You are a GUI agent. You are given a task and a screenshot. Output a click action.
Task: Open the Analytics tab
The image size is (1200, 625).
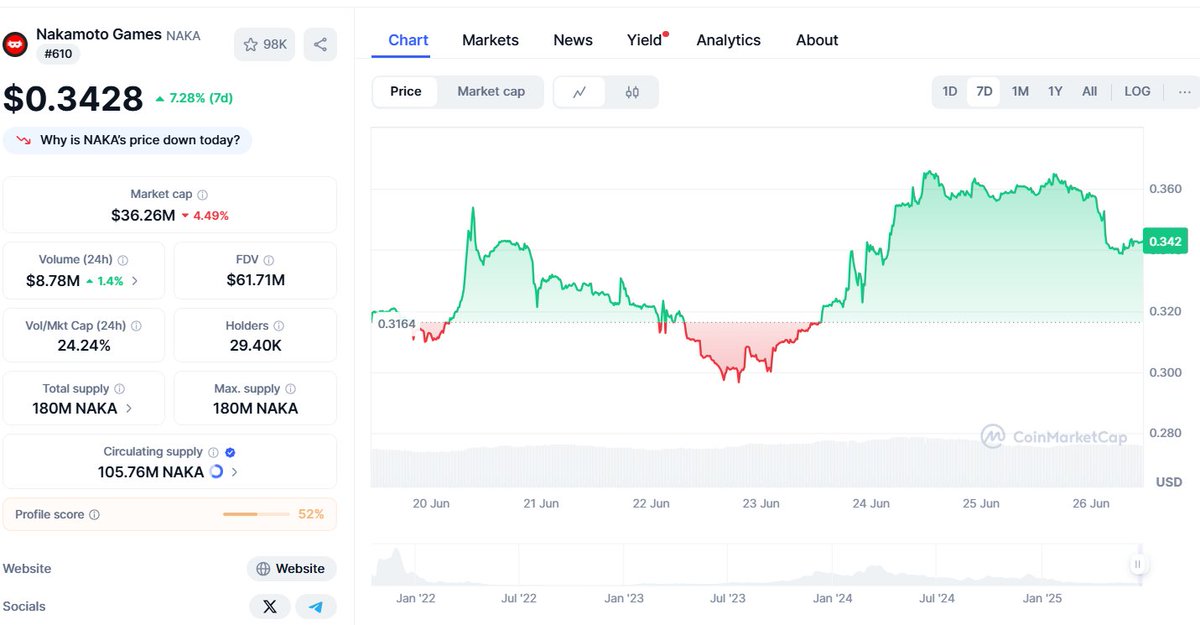(x=728, y=40)
